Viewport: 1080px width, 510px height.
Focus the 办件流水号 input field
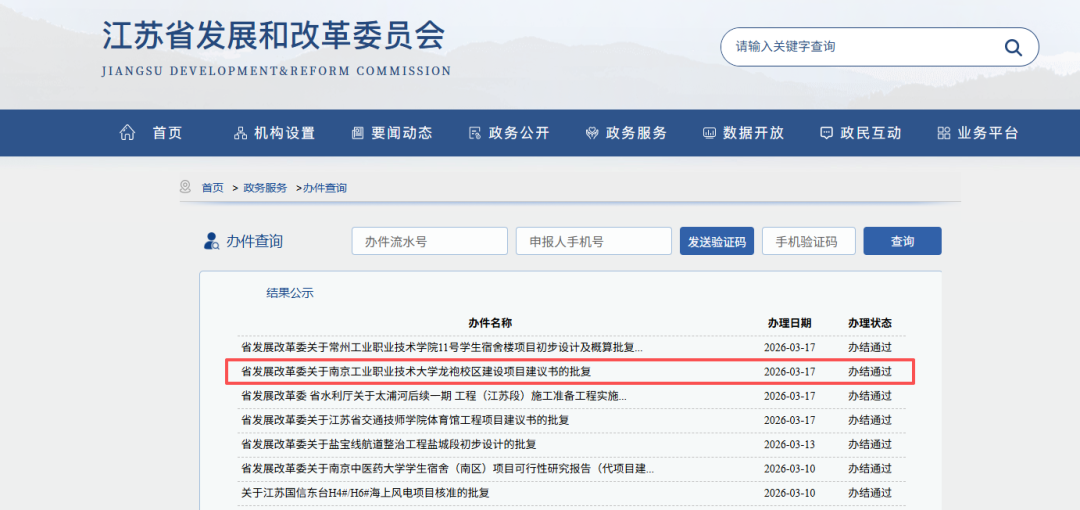click(430, 241)
